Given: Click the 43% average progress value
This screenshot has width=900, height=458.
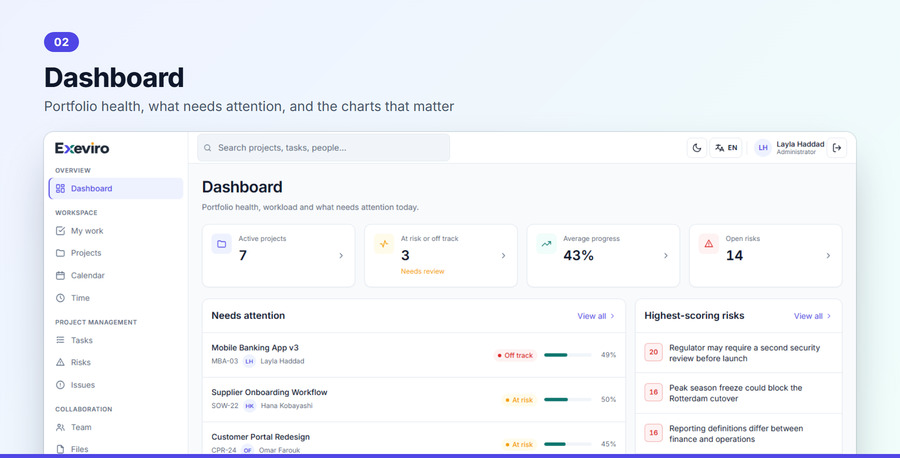Looking at the screenshot, I should (579, 256).
